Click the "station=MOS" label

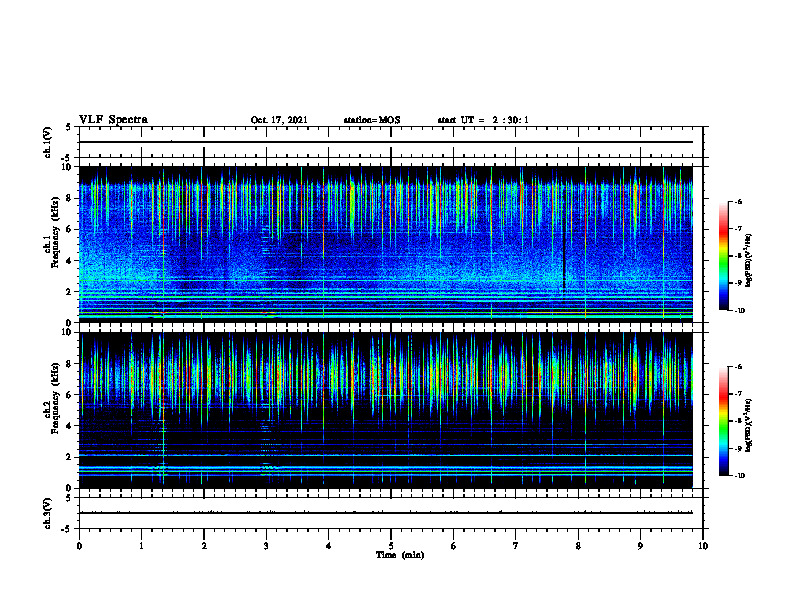pos(372,120)
